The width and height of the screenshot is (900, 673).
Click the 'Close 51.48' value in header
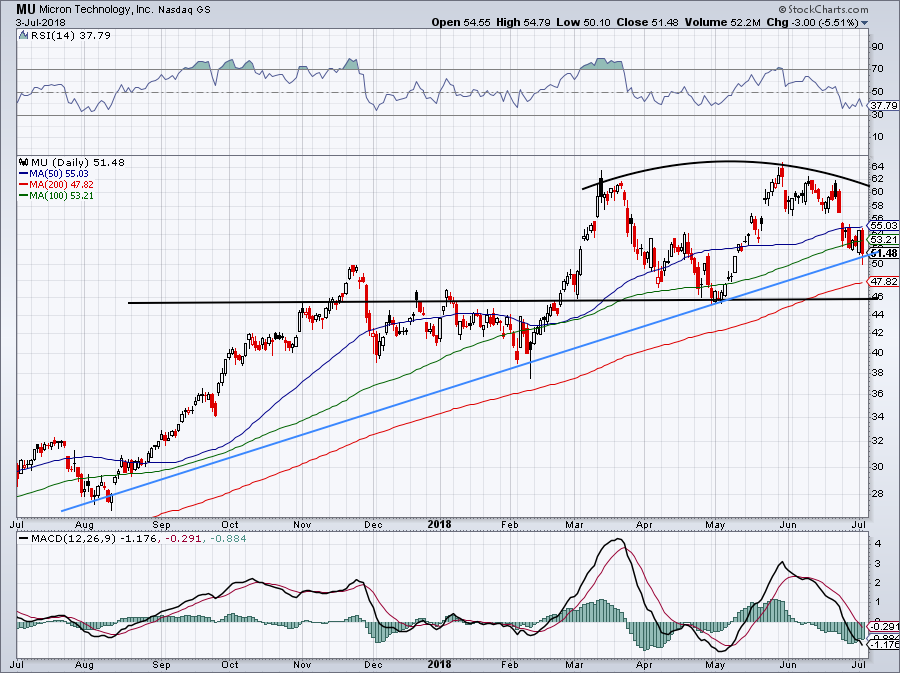tap(647, 23)
